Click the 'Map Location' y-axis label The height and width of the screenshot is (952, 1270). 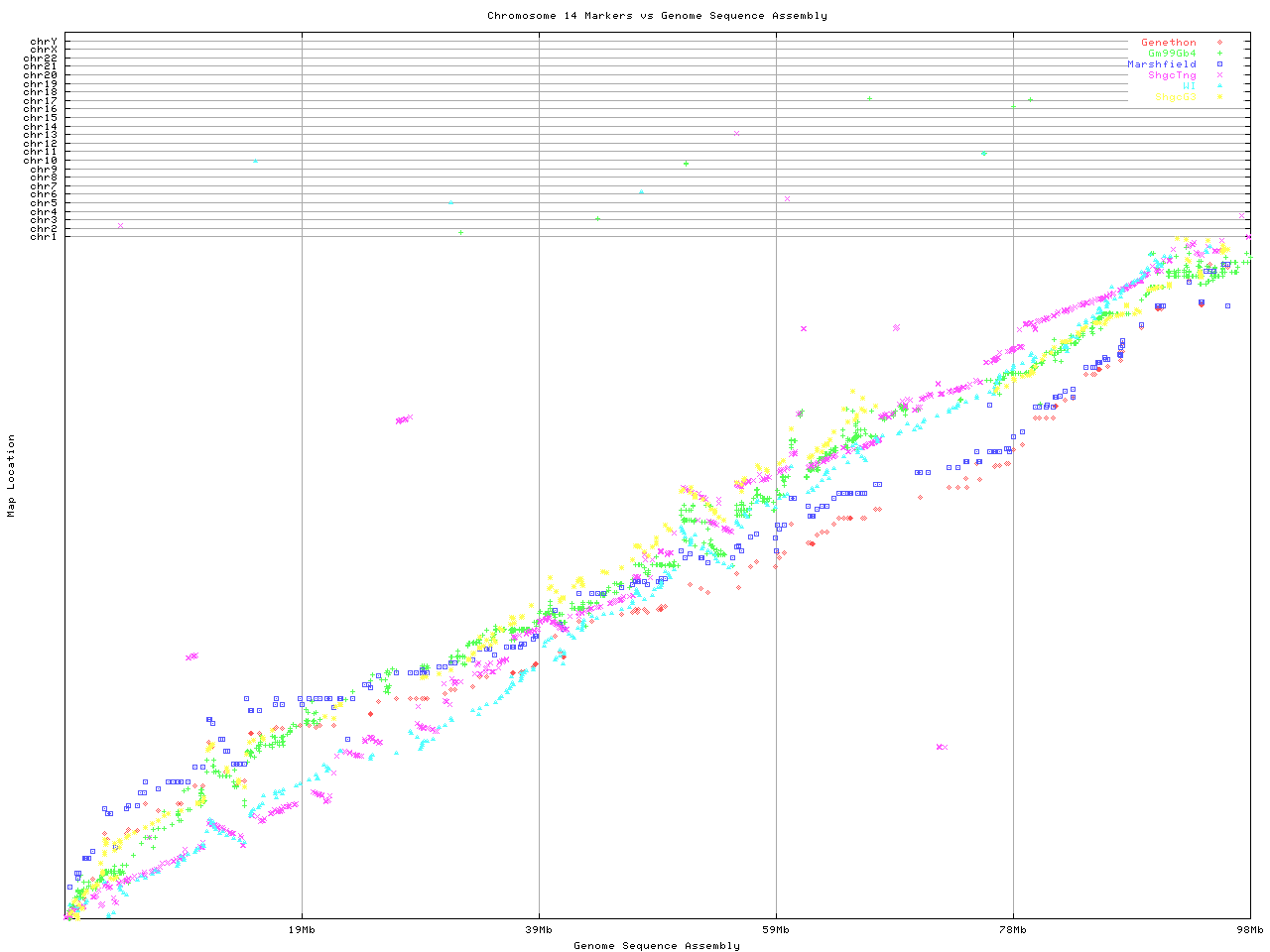click(12, 476)
